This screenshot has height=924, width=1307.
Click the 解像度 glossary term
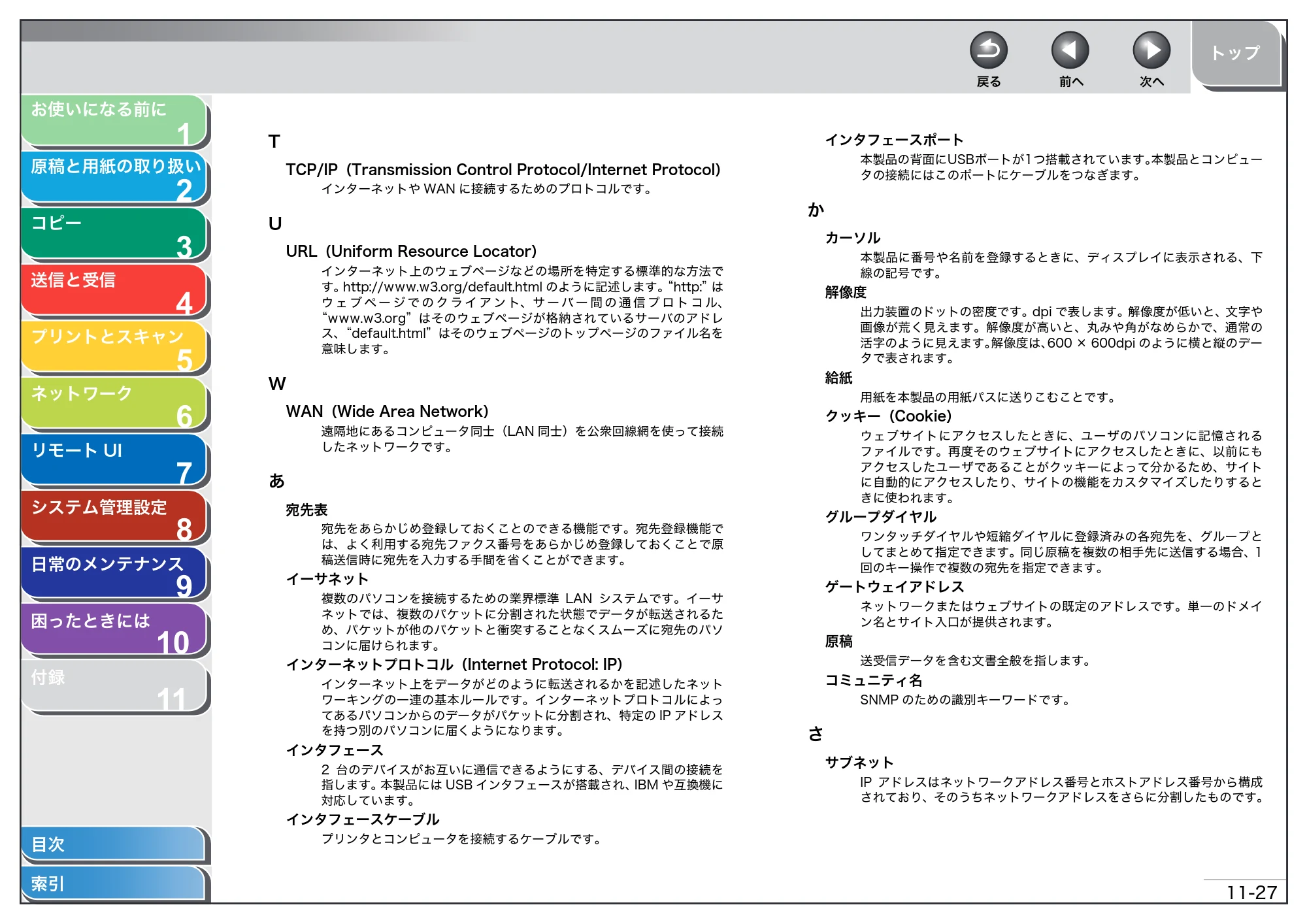(x=846, y=292)
